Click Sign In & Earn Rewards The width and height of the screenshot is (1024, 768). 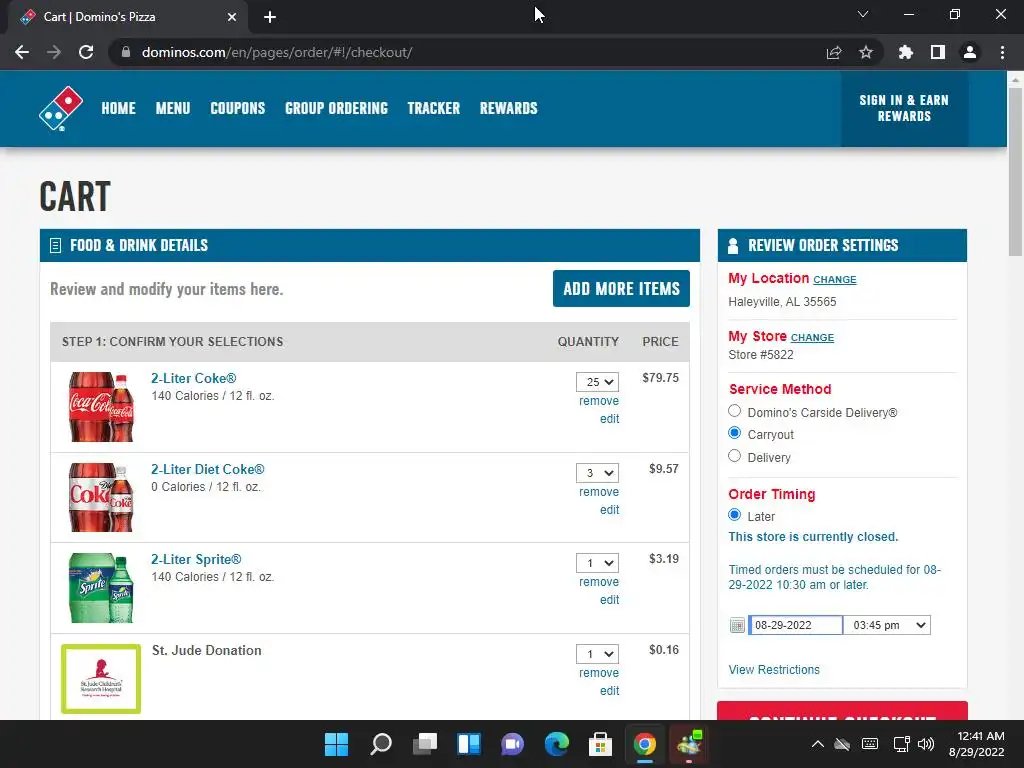[904, 108]
